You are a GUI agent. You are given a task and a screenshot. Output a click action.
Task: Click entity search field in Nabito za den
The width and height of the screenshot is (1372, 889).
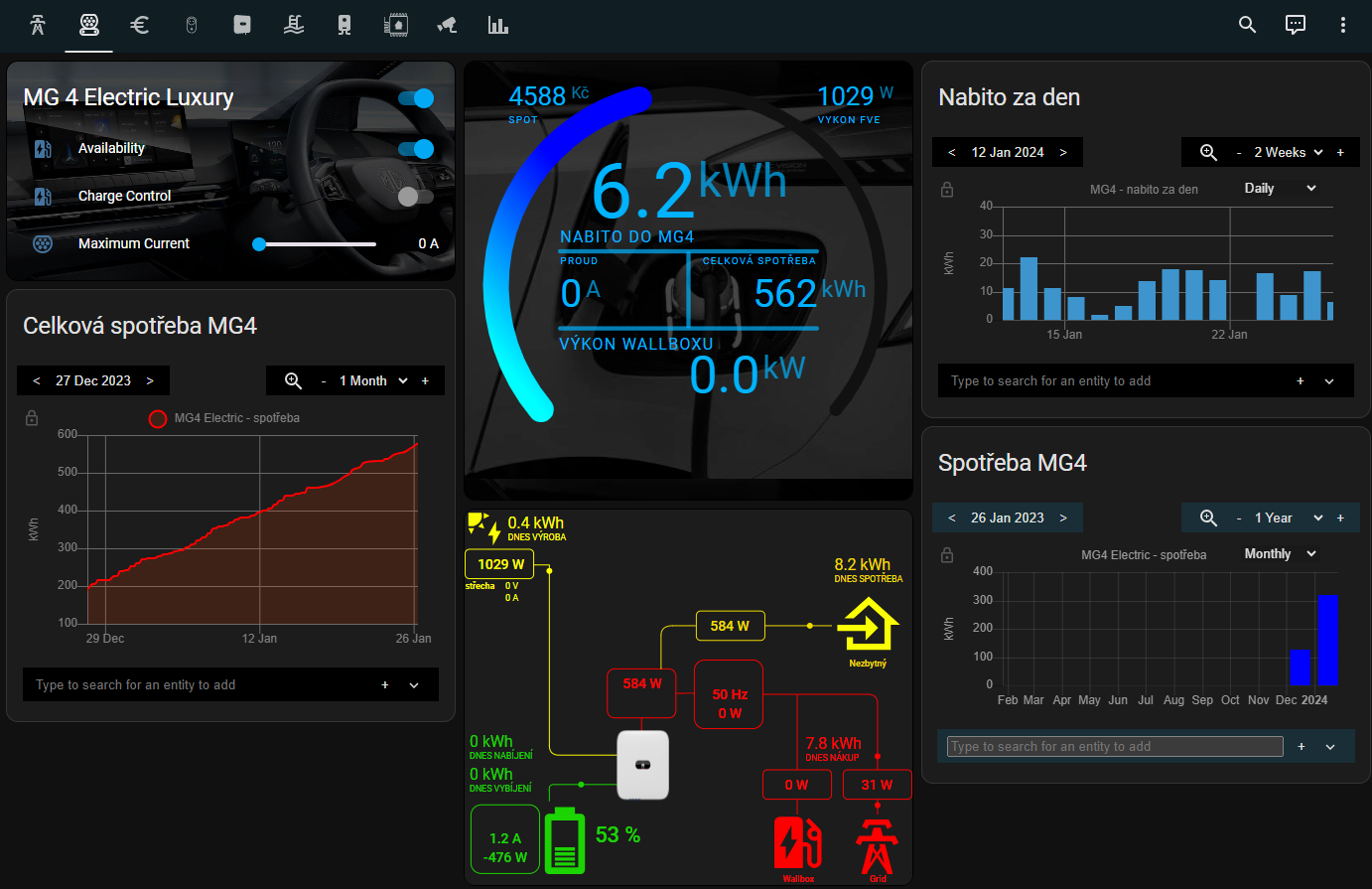tap(1114, 380)
